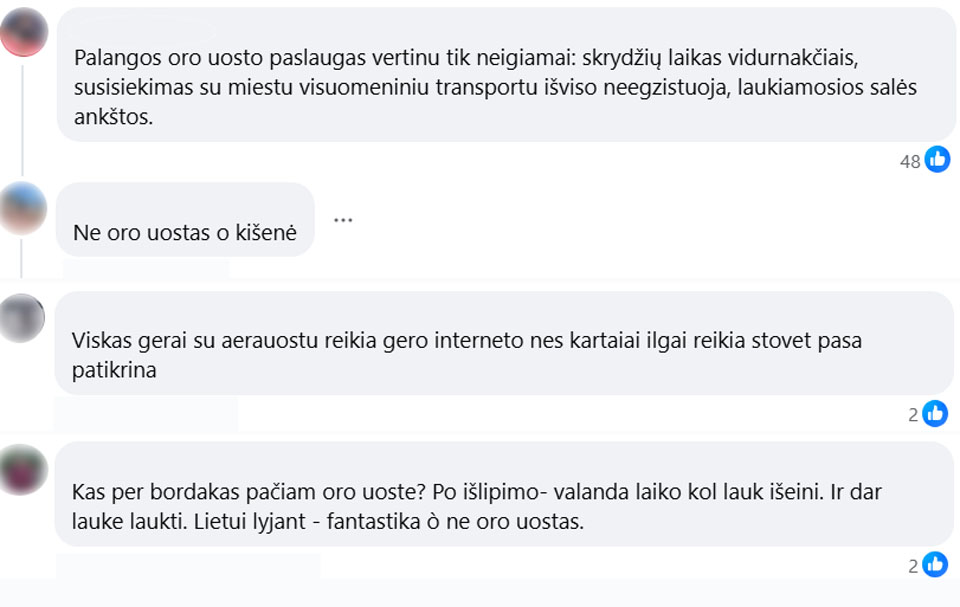Screen dimensions: 960x607
Task: Click the comment text 'Viskas gerai su aerauostu'
Action: click(467, 355)
